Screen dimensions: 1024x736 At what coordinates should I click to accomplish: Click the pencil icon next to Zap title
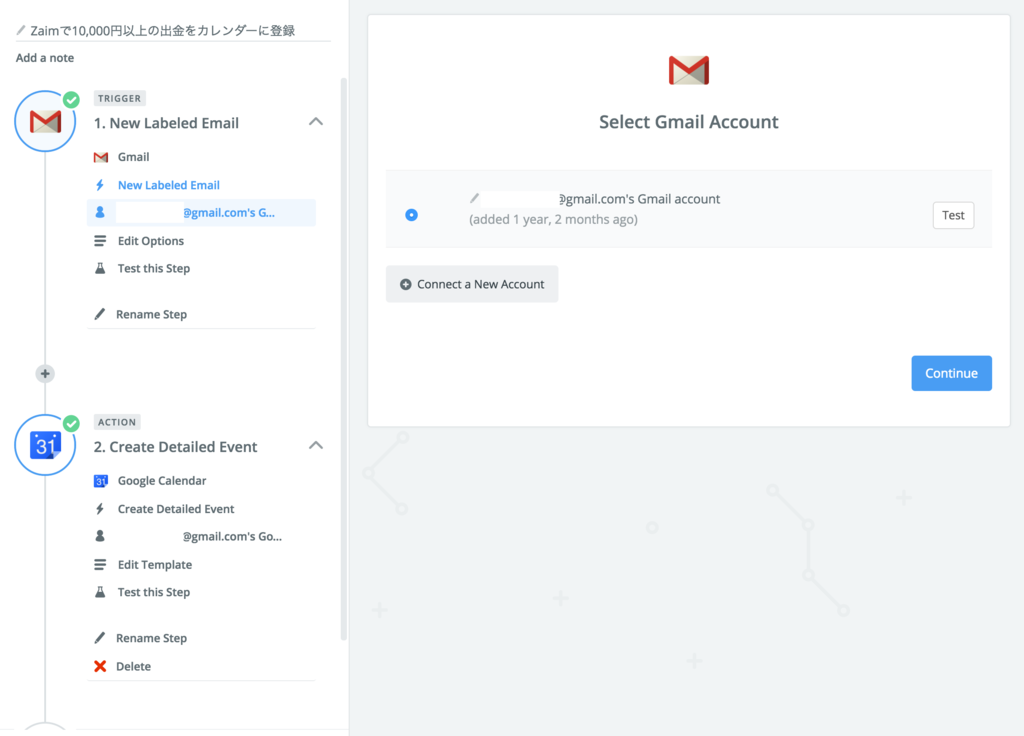point(21,30)
